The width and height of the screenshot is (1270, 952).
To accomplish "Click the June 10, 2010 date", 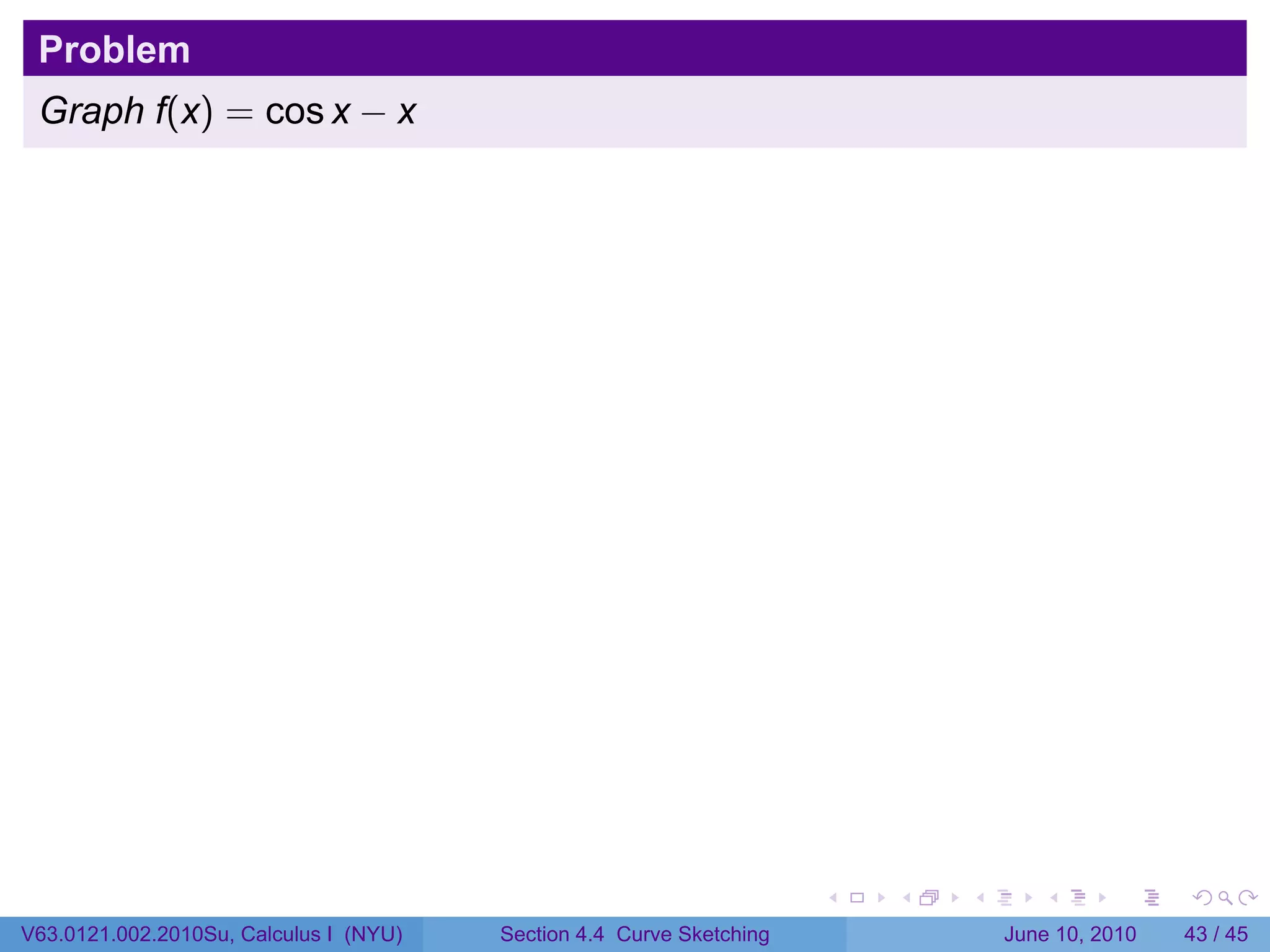I will pos(1070,934).
